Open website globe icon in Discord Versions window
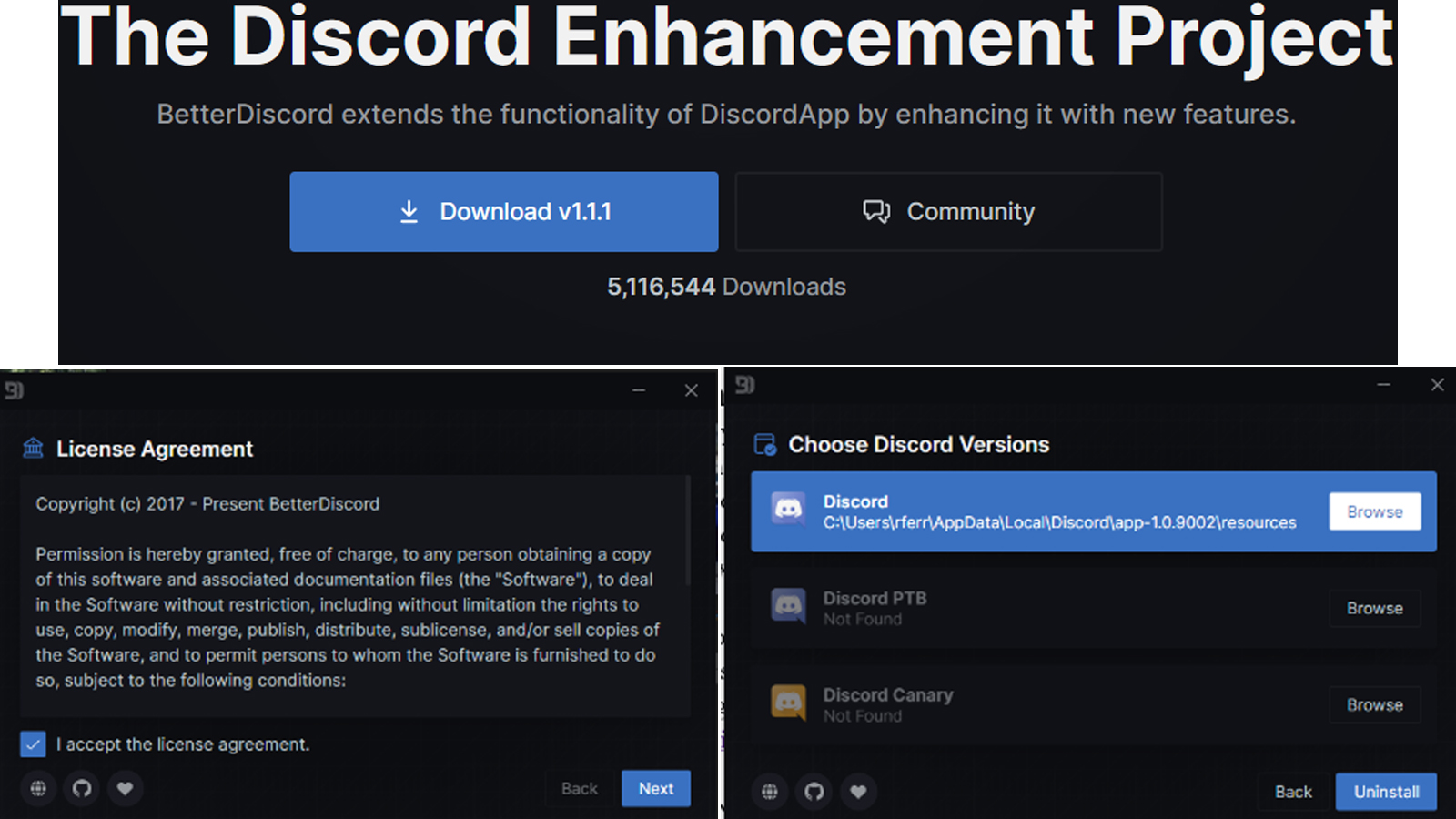This screenshot has height=819, width=1456. (770, 792)
